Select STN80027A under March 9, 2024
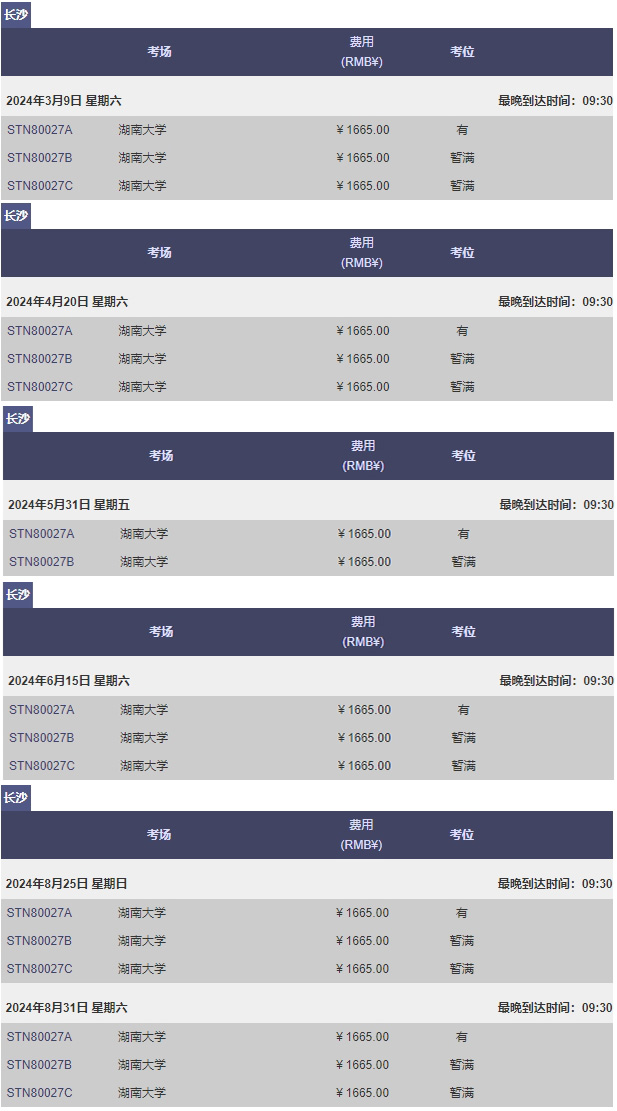This screenshot has height=1111, width=617. coord(40,130)
